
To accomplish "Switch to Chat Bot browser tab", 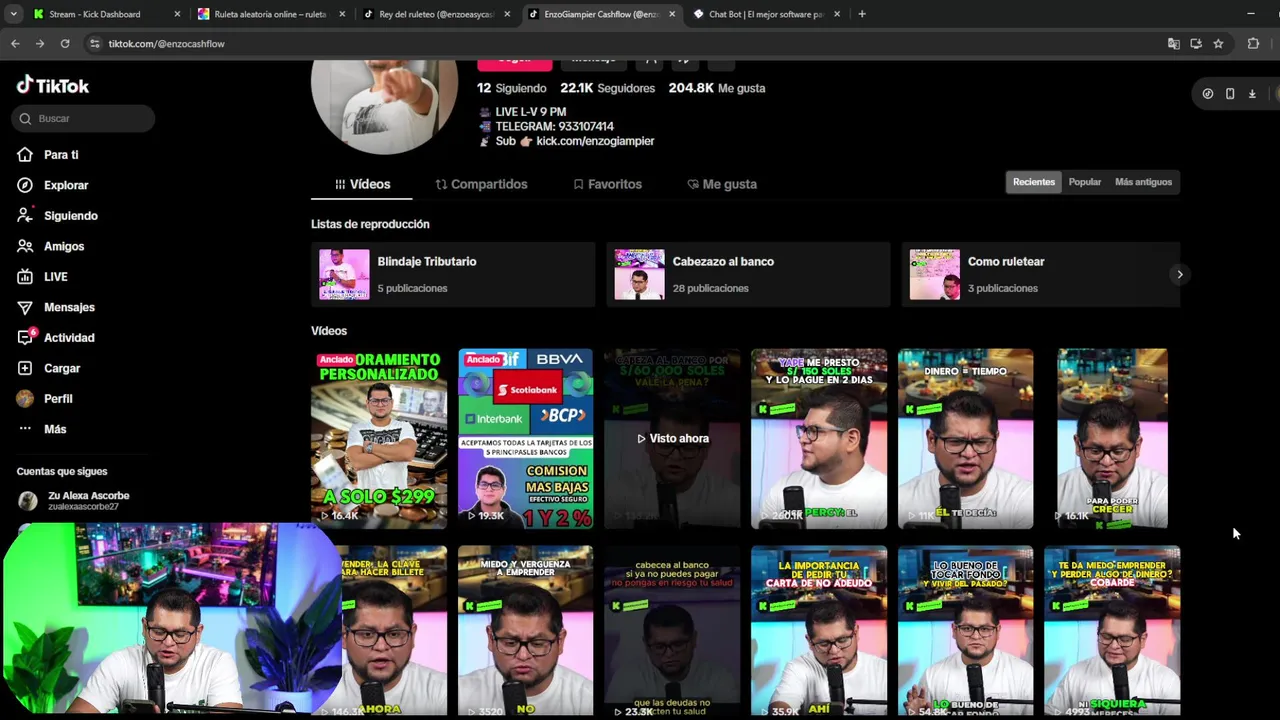I will tap(766, 14).
